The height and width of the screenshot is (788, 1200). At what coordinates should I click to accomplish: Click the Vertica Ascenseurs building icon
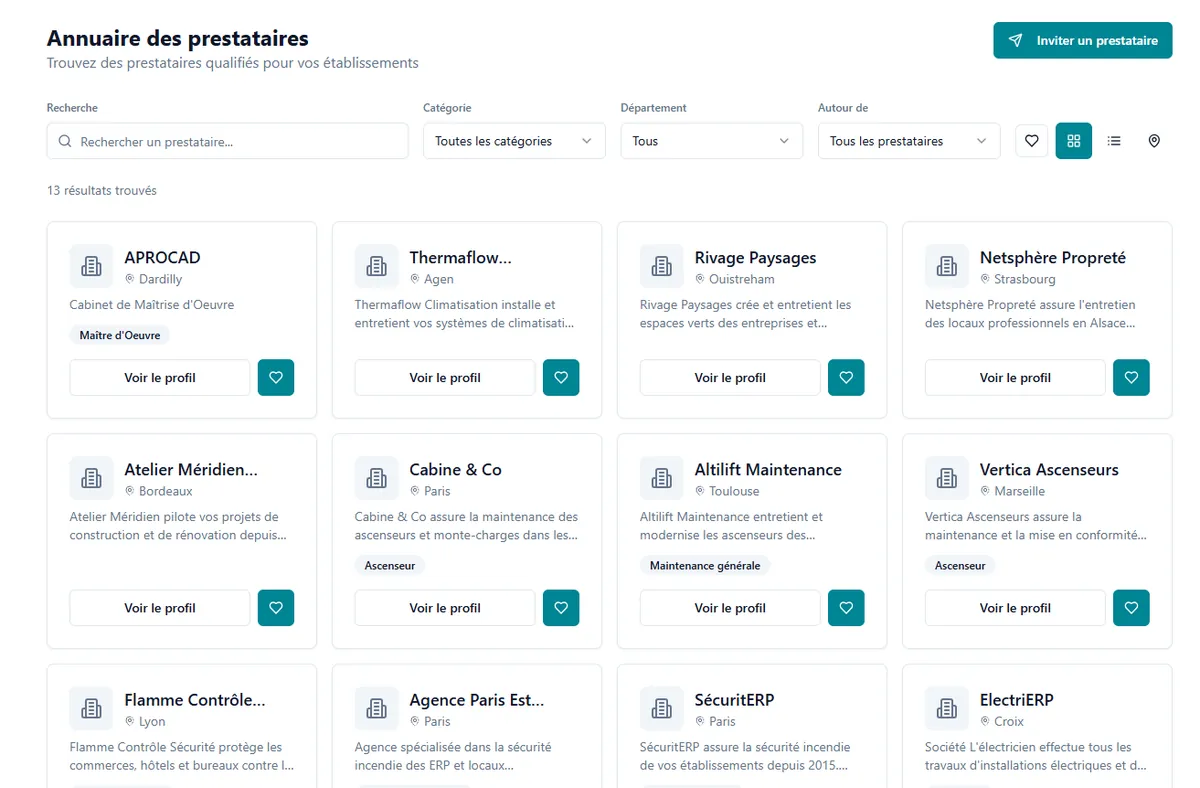pos(946,478)
